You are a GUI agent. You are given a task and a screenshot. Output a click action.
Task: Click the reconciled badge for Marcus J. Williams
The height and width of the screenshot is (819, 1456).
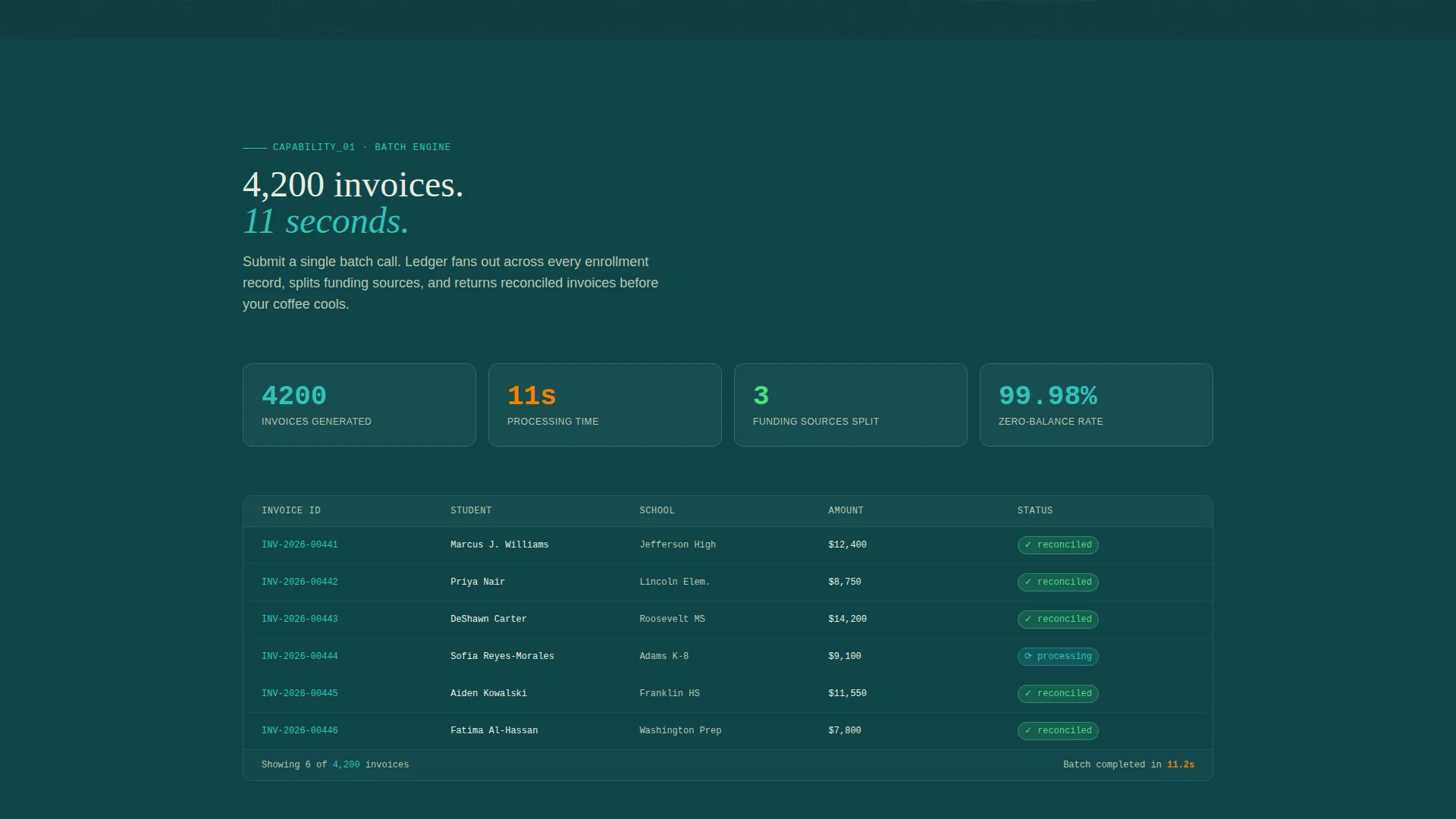1058,544
